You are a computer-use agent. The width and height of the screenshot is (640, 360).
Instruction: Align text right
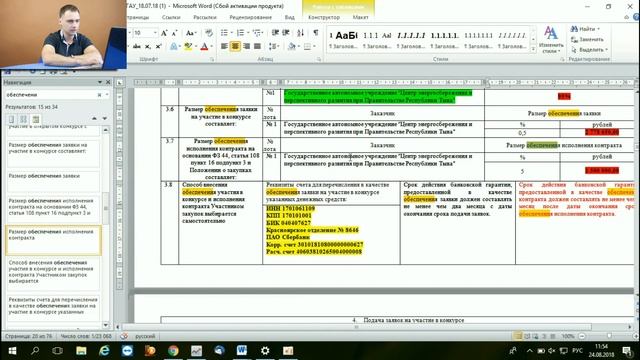(246, 47)
